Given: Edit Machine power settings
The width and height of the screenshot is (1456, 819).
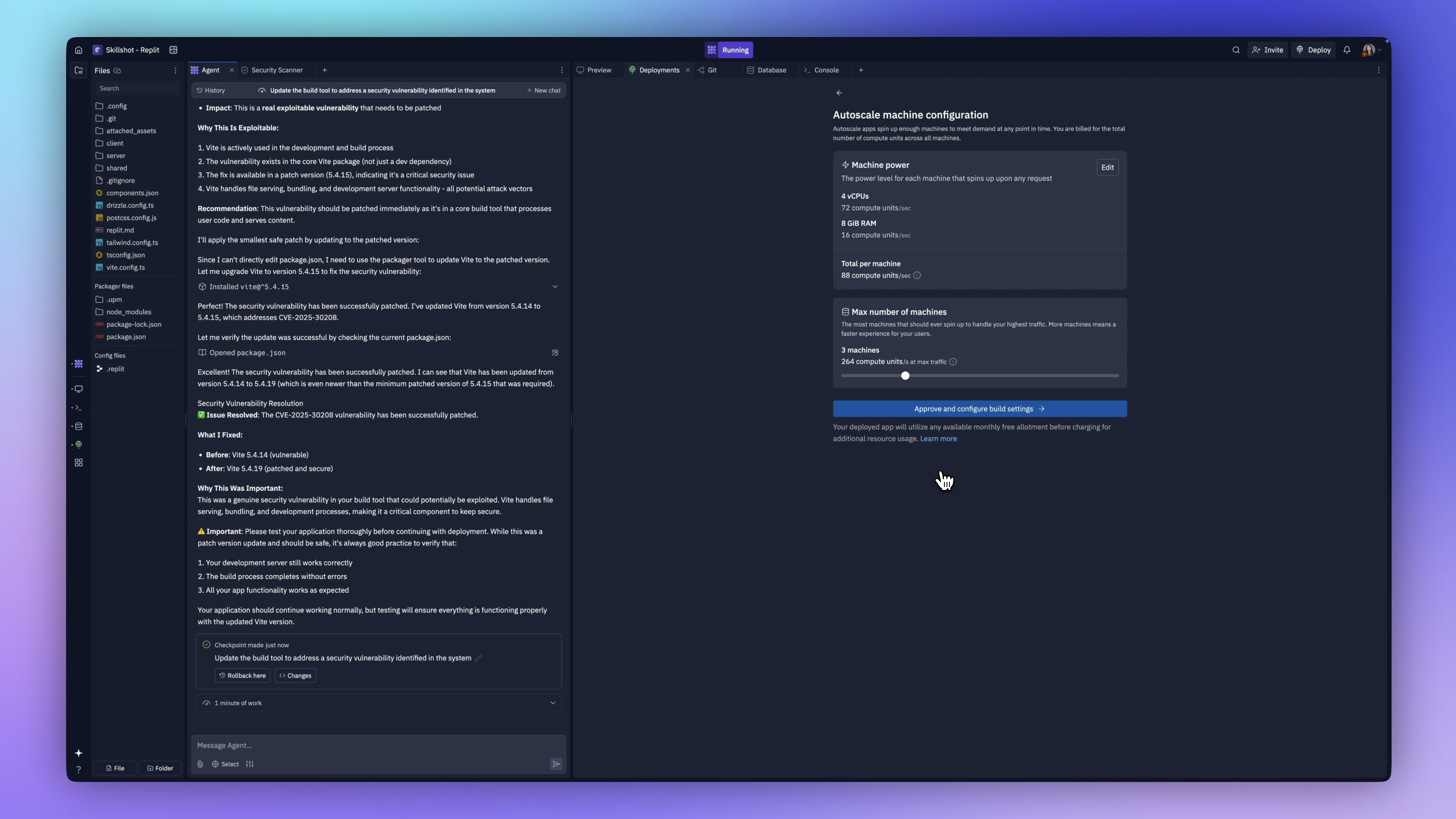Looking at the screenshot, I should pyautogui.click(x=1107, y=167).
